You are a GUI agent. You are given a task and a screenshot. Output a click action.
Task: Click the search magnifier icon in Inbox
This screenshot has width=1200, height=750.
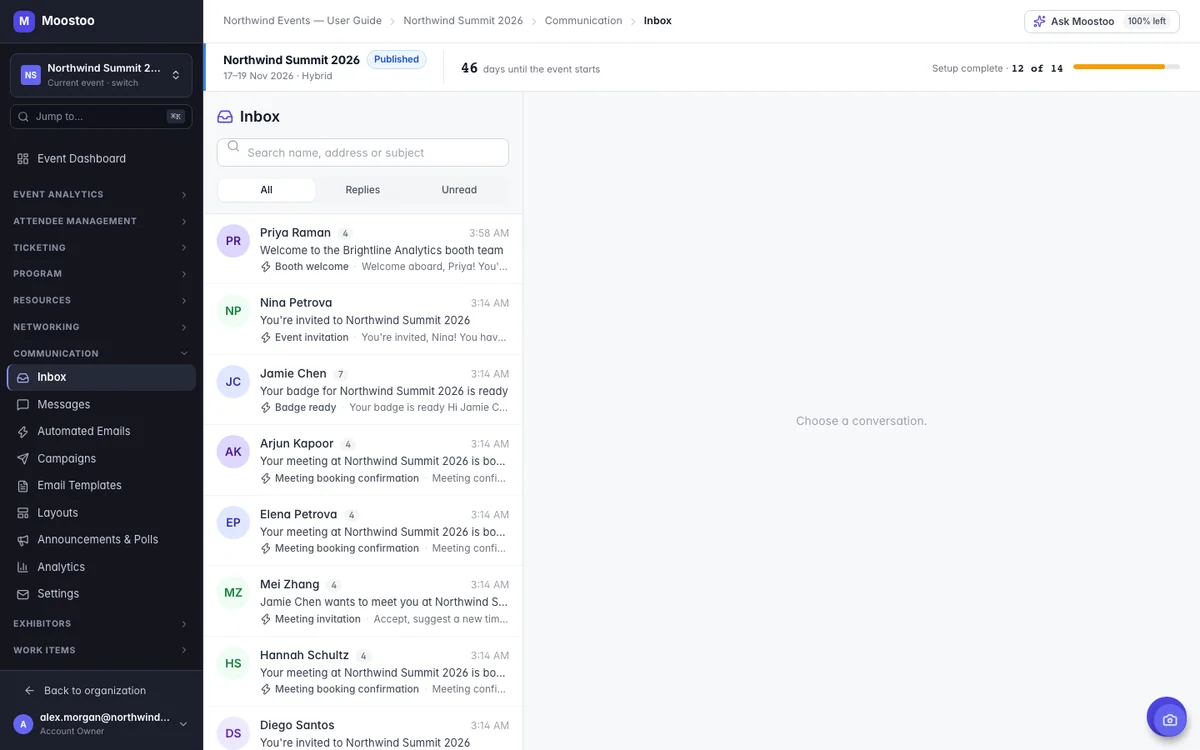[233, 146]
